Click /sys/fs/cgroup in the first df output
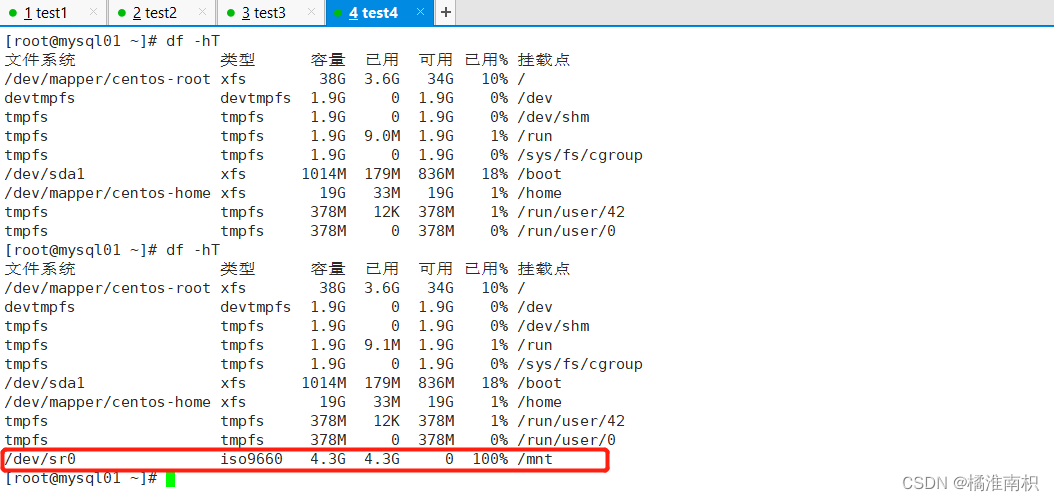This screenshot has width=1054, height=501. 580,155
